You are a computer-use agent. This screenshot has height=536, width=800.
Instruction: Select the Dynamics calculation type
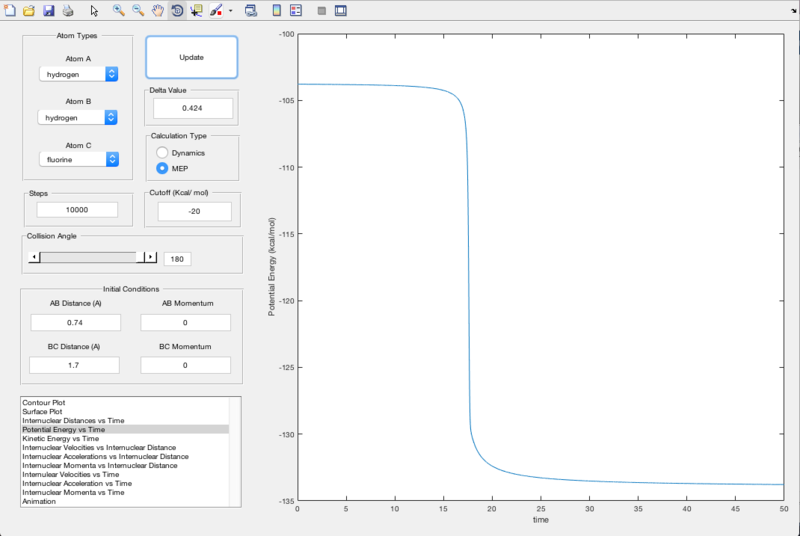pos(162,152)
